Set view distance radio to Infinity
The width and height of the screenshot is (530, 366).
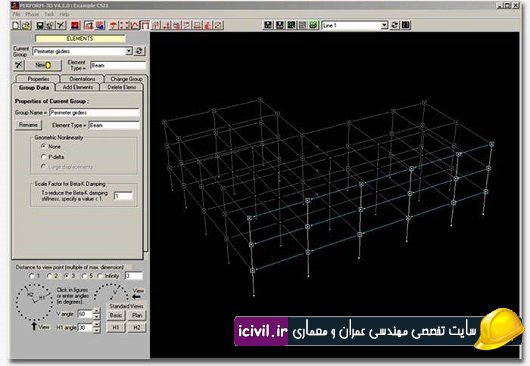point(100,276)
